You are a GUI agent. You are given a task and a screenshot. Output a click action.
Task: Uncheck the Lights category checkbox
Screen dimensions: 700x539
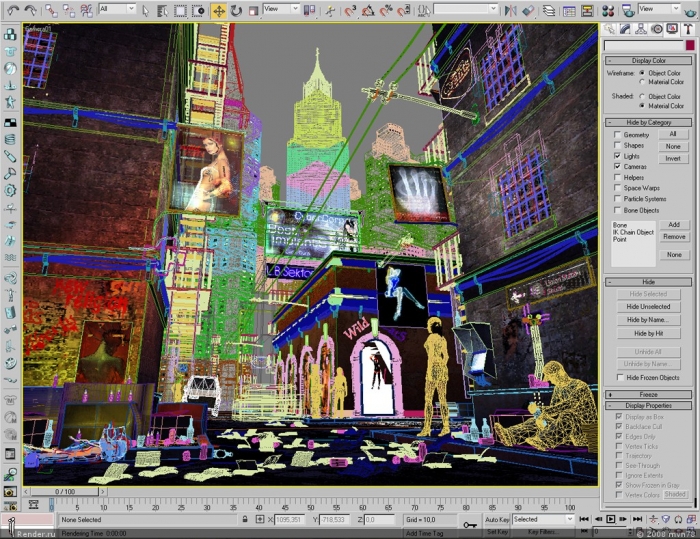click(x=617, y=156)
